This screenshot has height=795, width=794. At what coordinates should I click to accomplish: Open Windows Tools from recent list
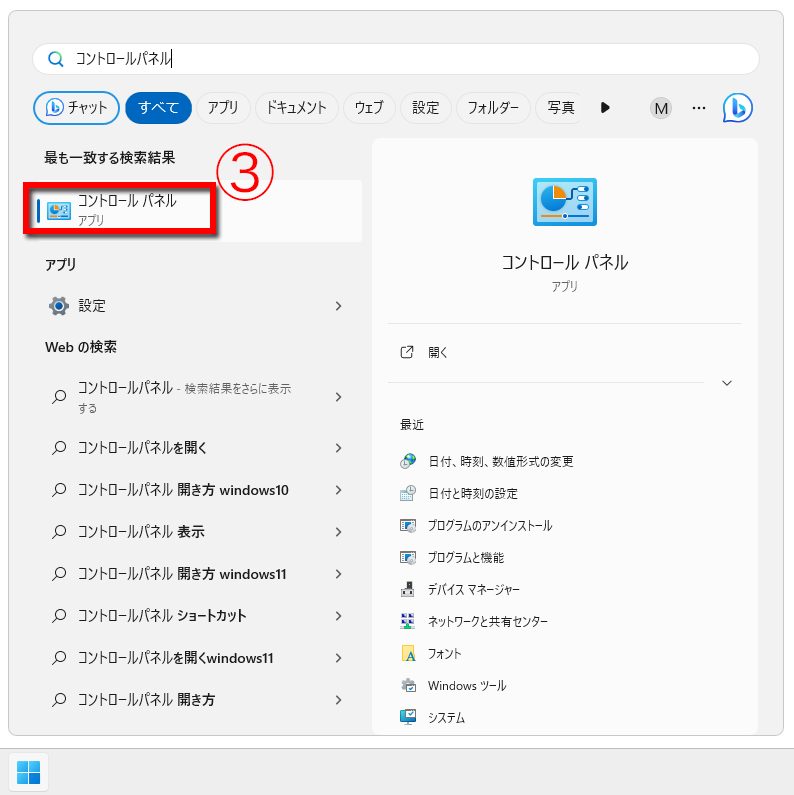466,686
